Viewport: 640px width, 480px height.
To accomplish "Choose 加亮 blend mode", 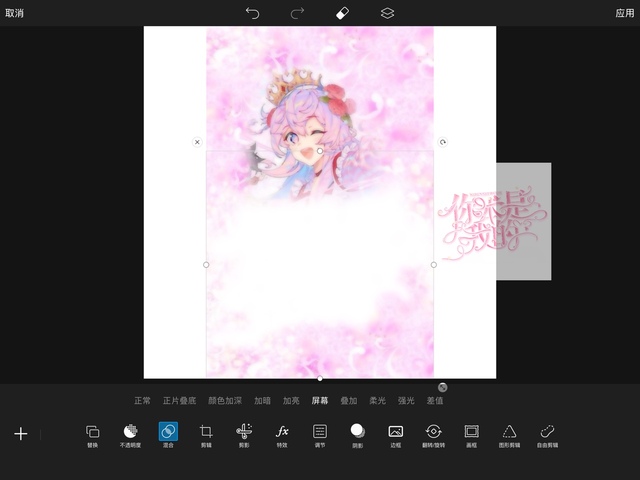I will tap(291, 401).
